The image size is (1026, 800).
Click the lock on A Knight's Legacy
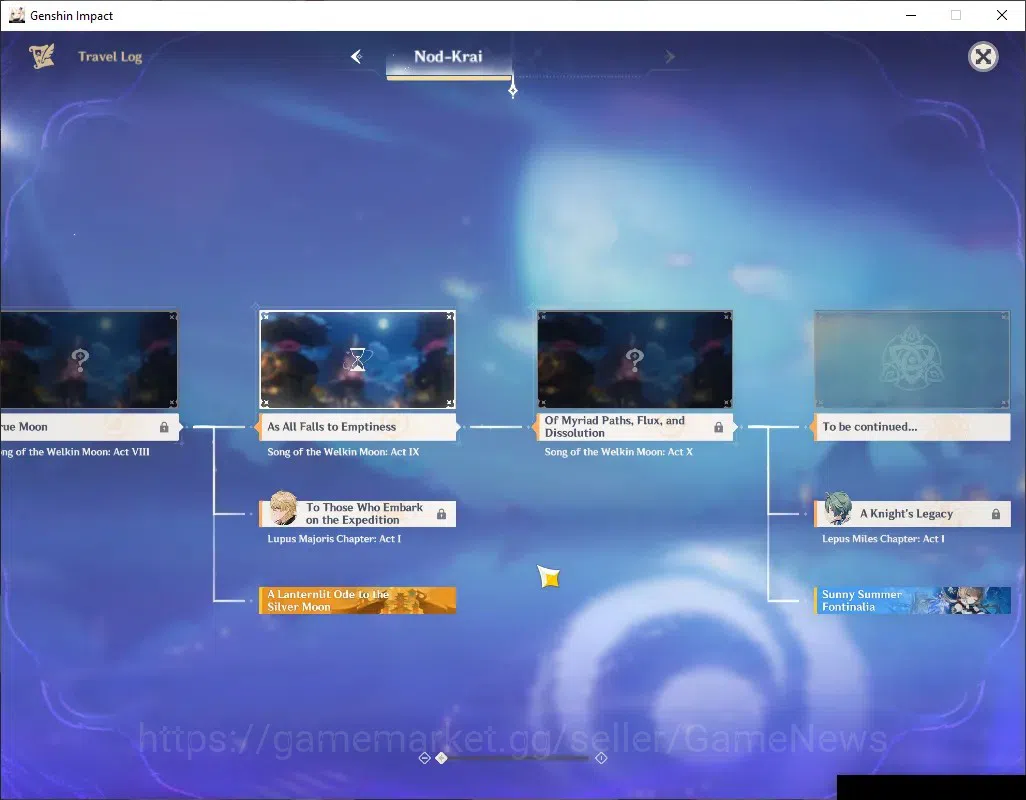click(x=996, y=514)
